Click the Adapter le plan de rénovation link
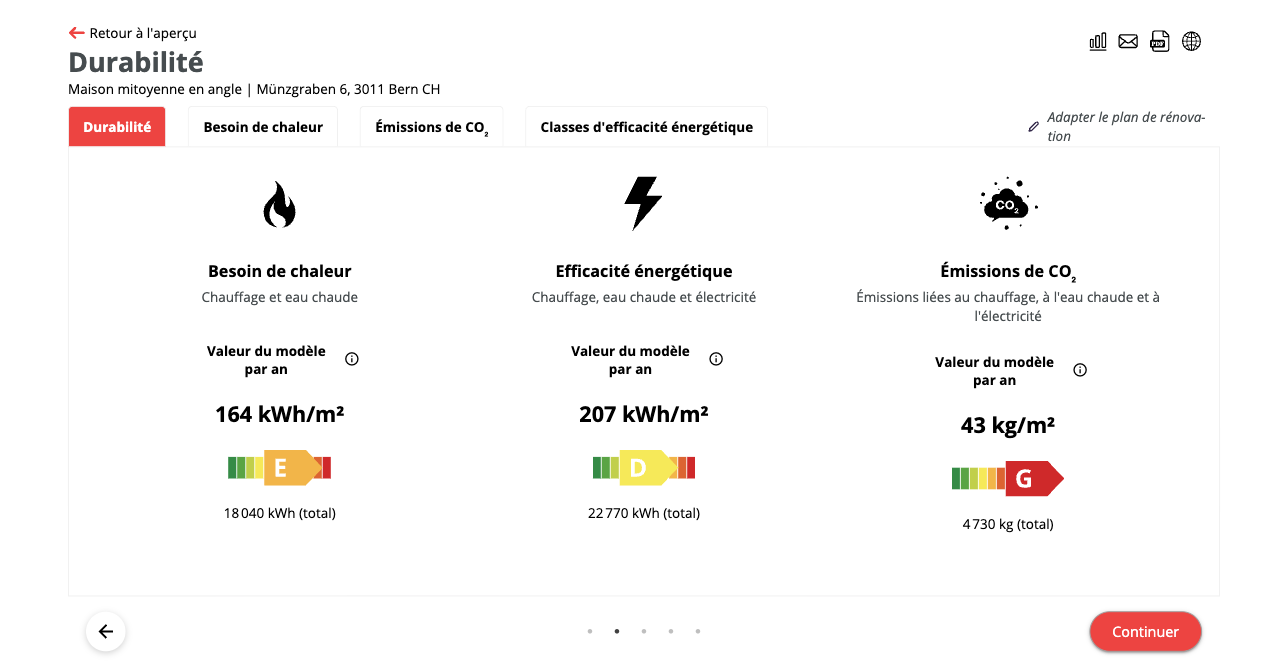Image resolution: width=1286 pixels, height=667 pixels. [1125, 127]
